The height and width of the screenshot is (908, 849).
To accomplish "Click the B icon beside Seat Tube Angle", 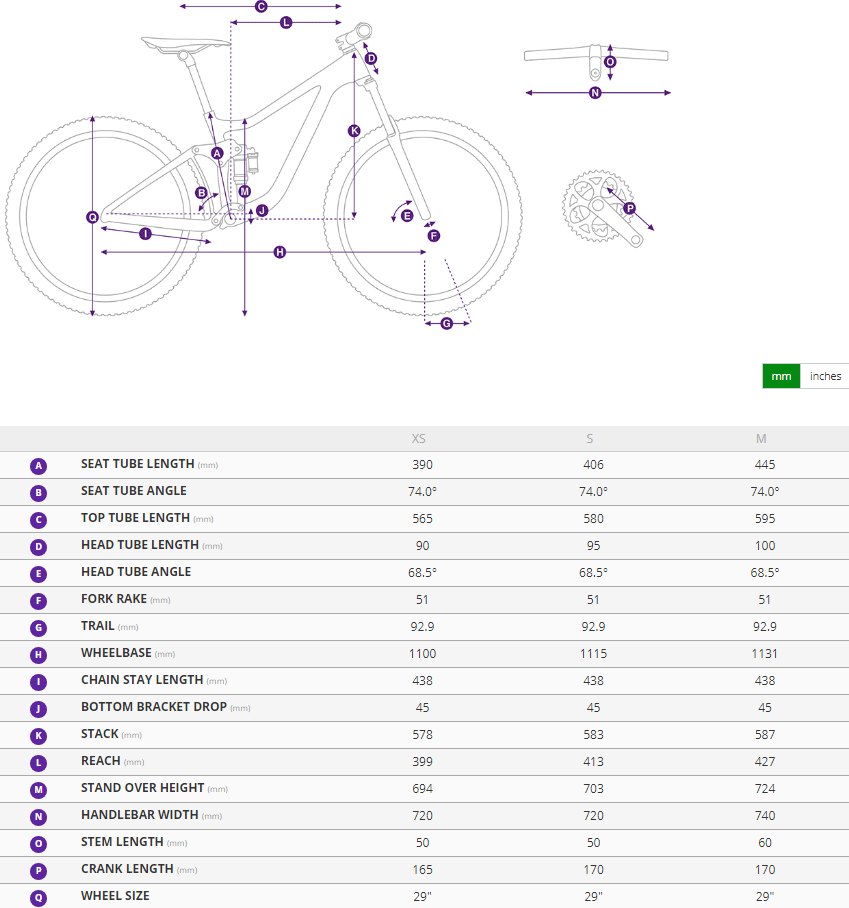I will click(38, 493).
